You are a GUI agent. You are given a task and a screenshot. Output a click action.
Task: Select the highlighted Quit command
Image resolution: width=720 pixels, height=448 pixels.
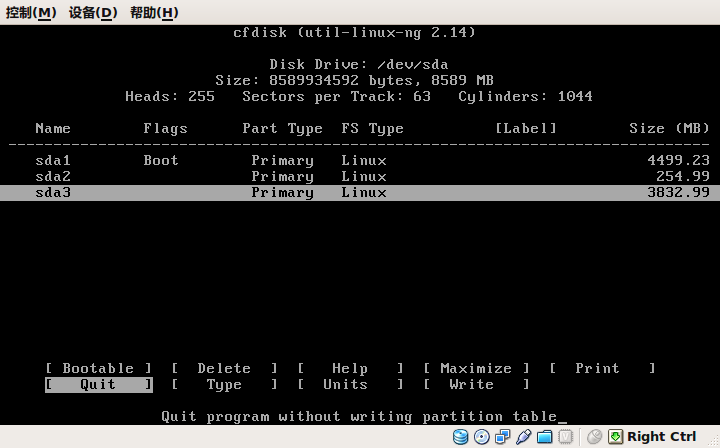tap(98, 384)
